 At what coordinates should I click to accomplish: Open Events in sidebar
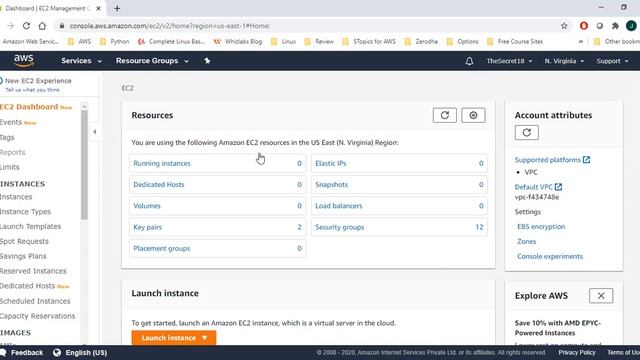(x=11, y=122)
